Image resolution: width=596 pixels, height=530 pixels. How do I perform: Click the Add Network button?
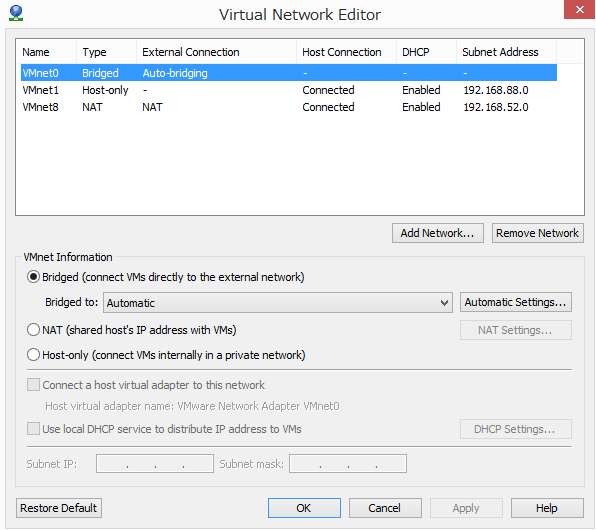(x=438, y=233)
